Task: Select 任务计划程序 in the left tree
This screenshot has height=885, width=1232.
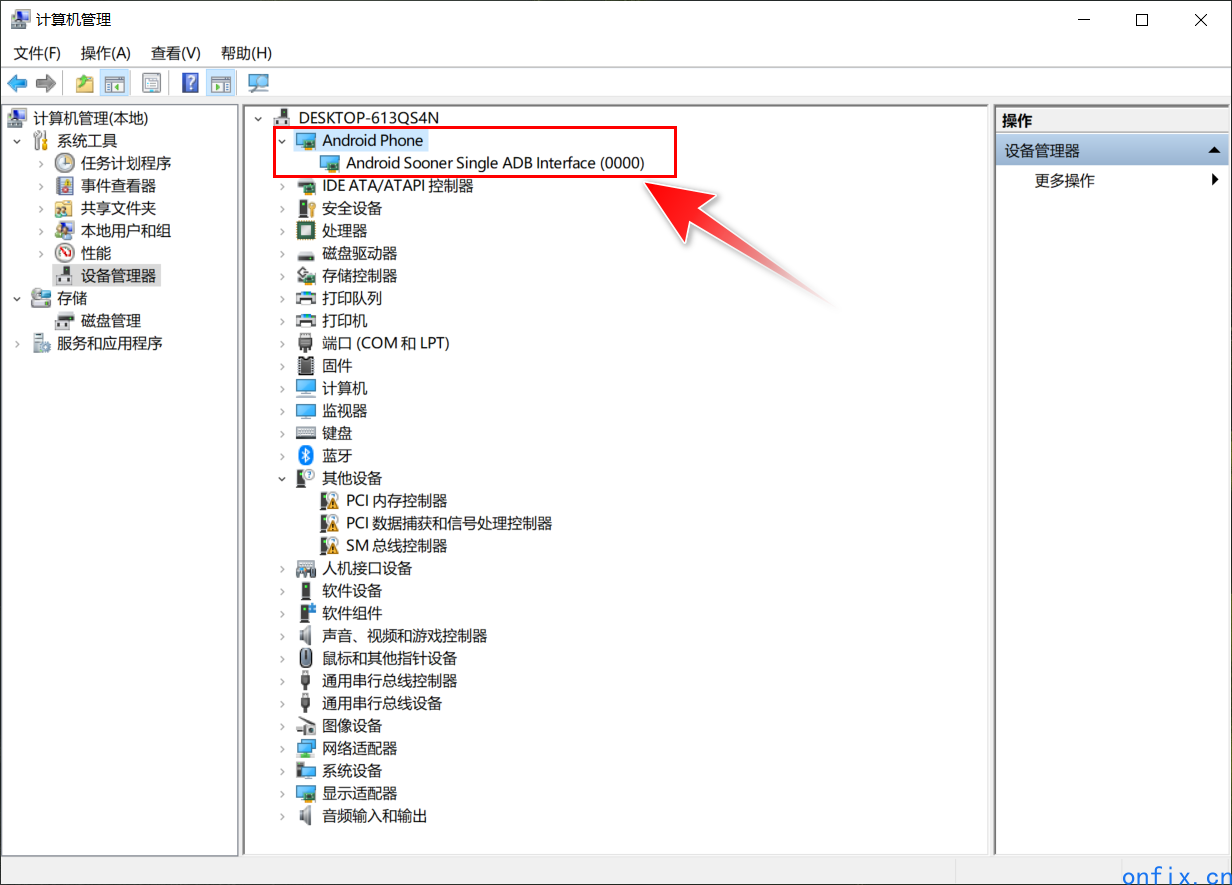Action: click(x=126, y=163)
